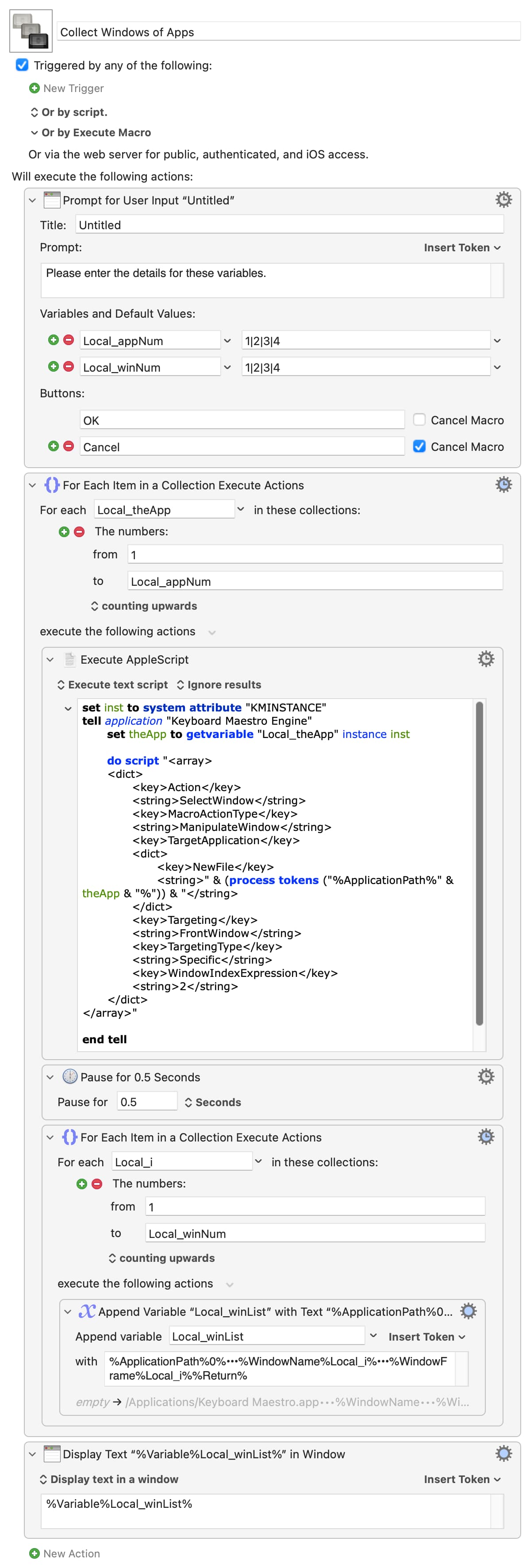This screenshot has width=530, height=1568.
Task: Uncheck Cancel Macro for the Cancel button
Action: [x=419, y=446]
